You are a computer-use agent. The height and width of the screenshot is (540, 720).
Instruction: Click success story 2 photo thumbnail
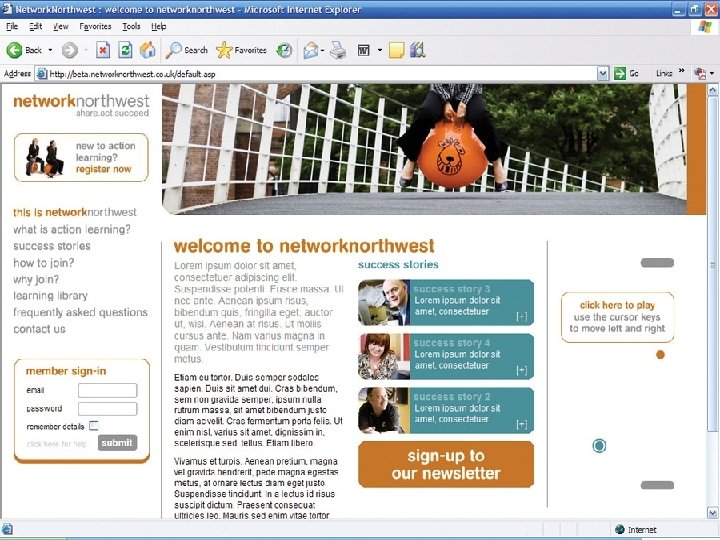[384, 411]
